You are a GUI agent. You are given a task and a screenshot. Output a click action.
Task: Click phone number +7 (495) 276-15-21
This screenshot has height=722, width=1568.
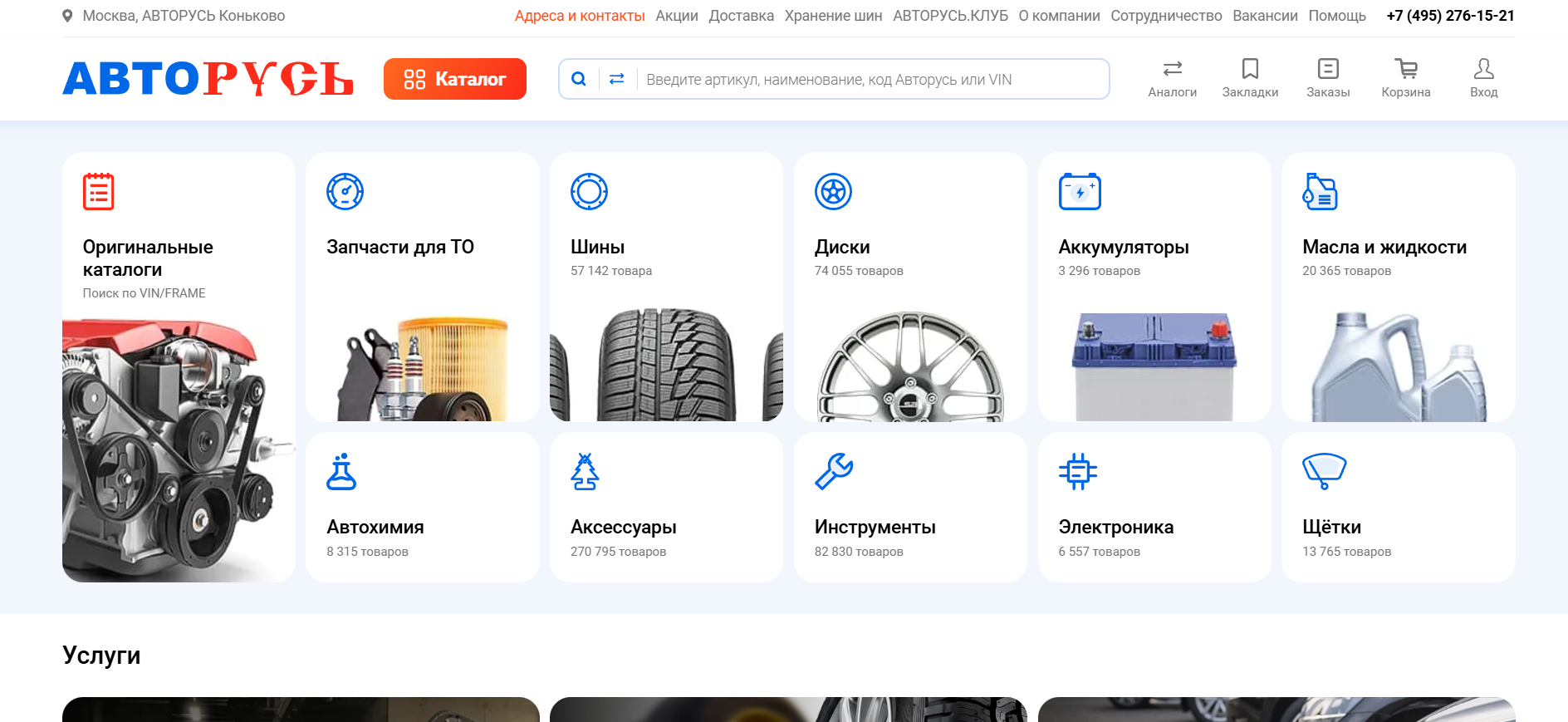(x=1450, y=16)
